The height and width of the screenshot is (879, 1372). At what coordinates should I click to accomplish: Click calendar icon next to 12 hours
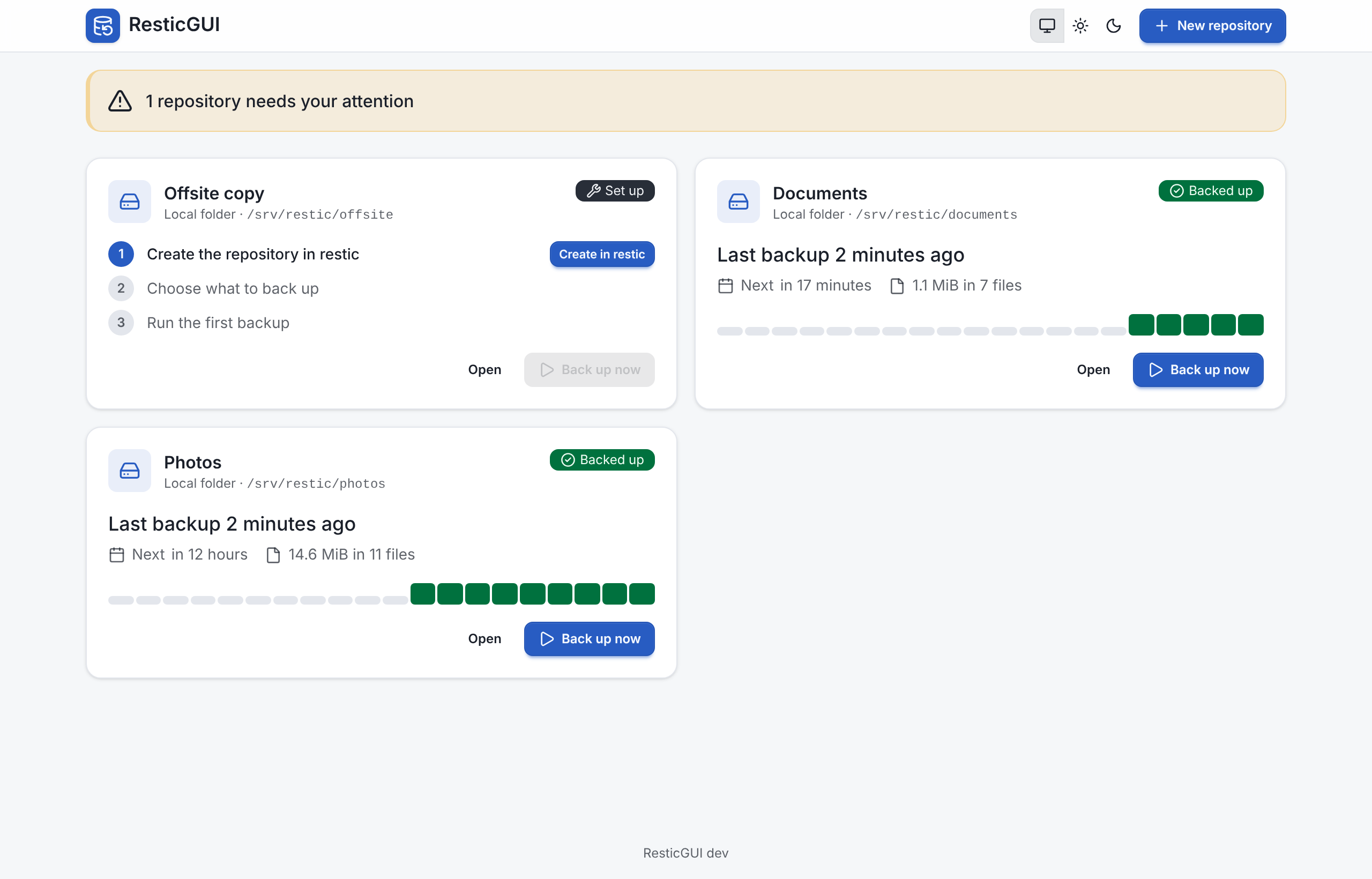point(116,554)
